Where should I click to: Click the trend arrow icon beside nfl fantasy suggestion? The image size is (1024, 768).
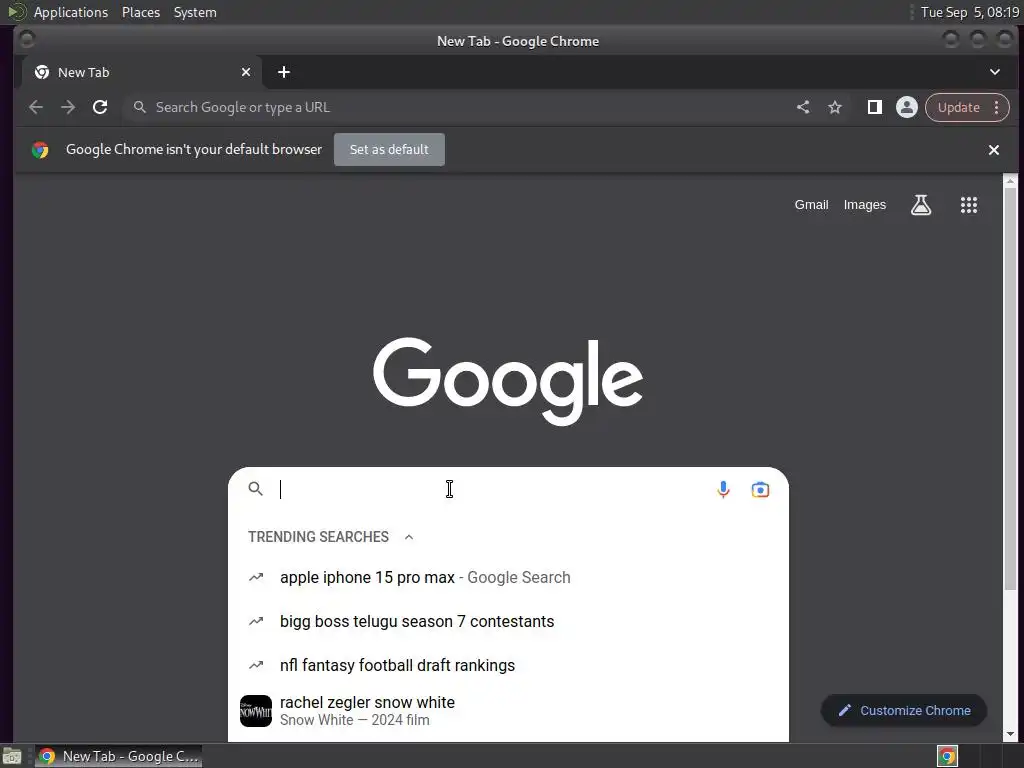coord(256,665)
